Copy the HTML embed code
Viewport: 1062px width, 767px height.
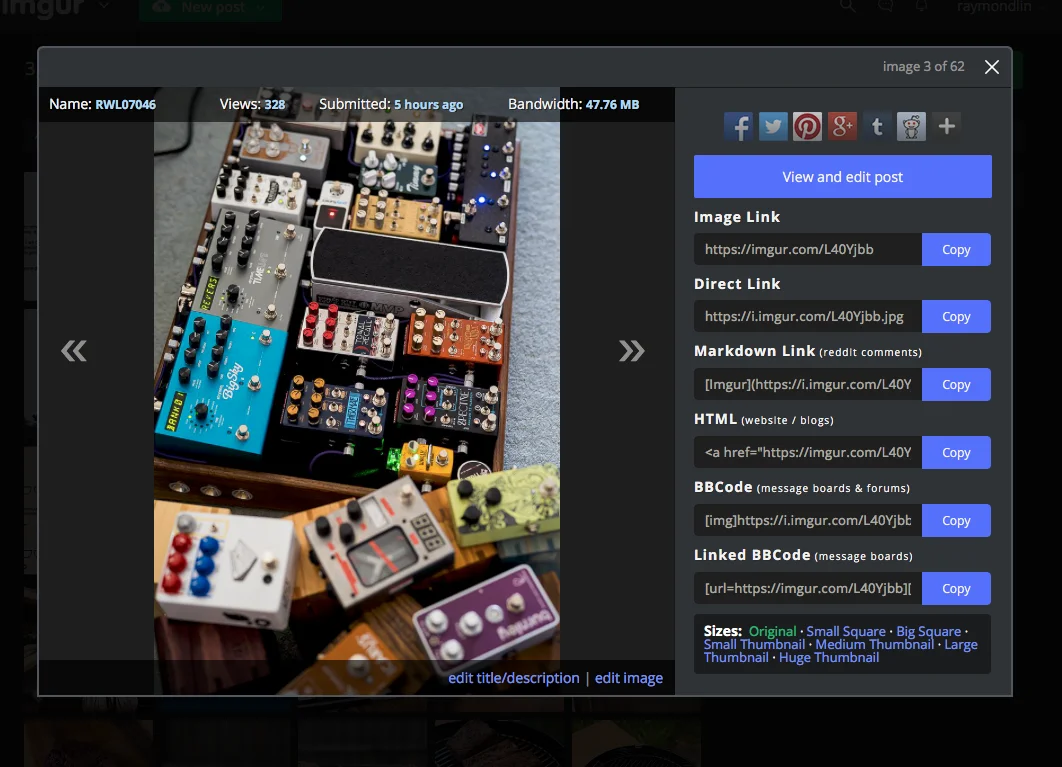tap(956, 452)
